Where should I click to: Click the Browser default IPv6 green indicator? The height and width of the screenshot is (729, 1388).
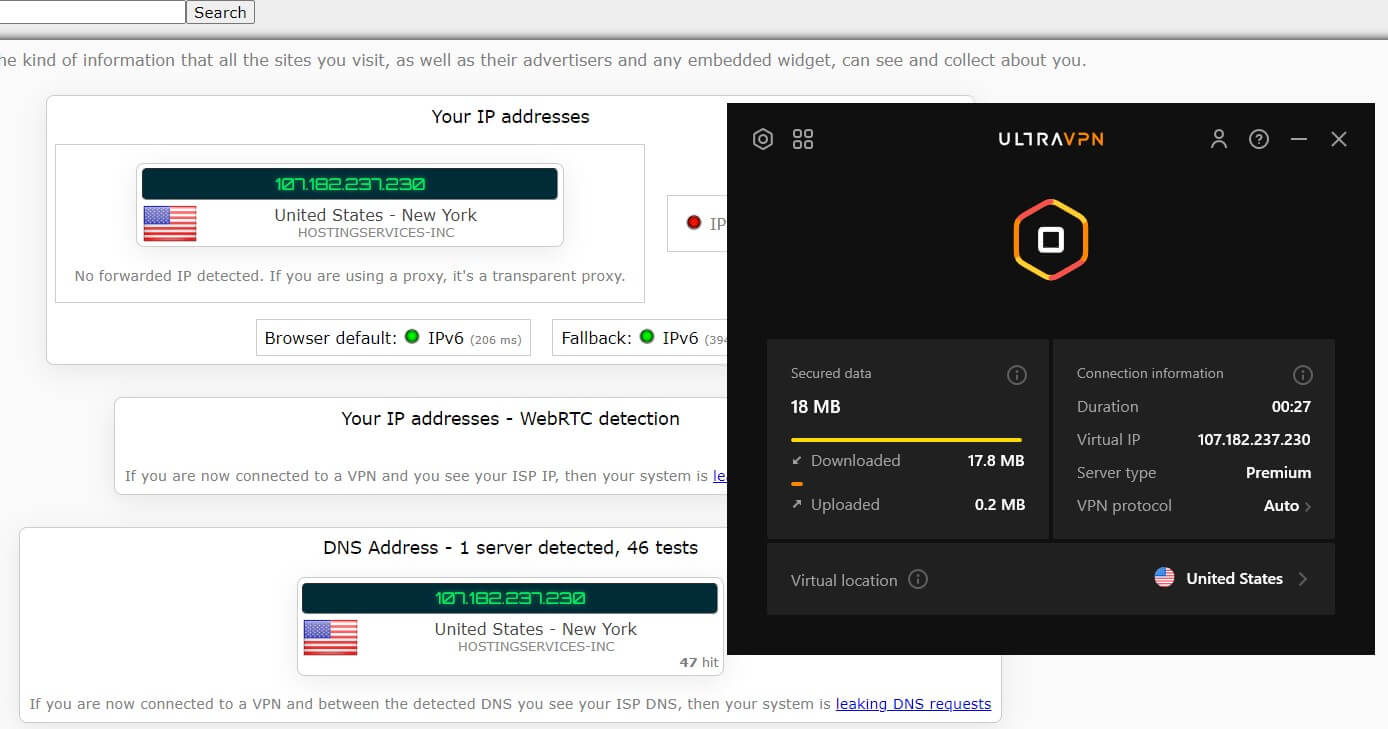click(411, 337)
